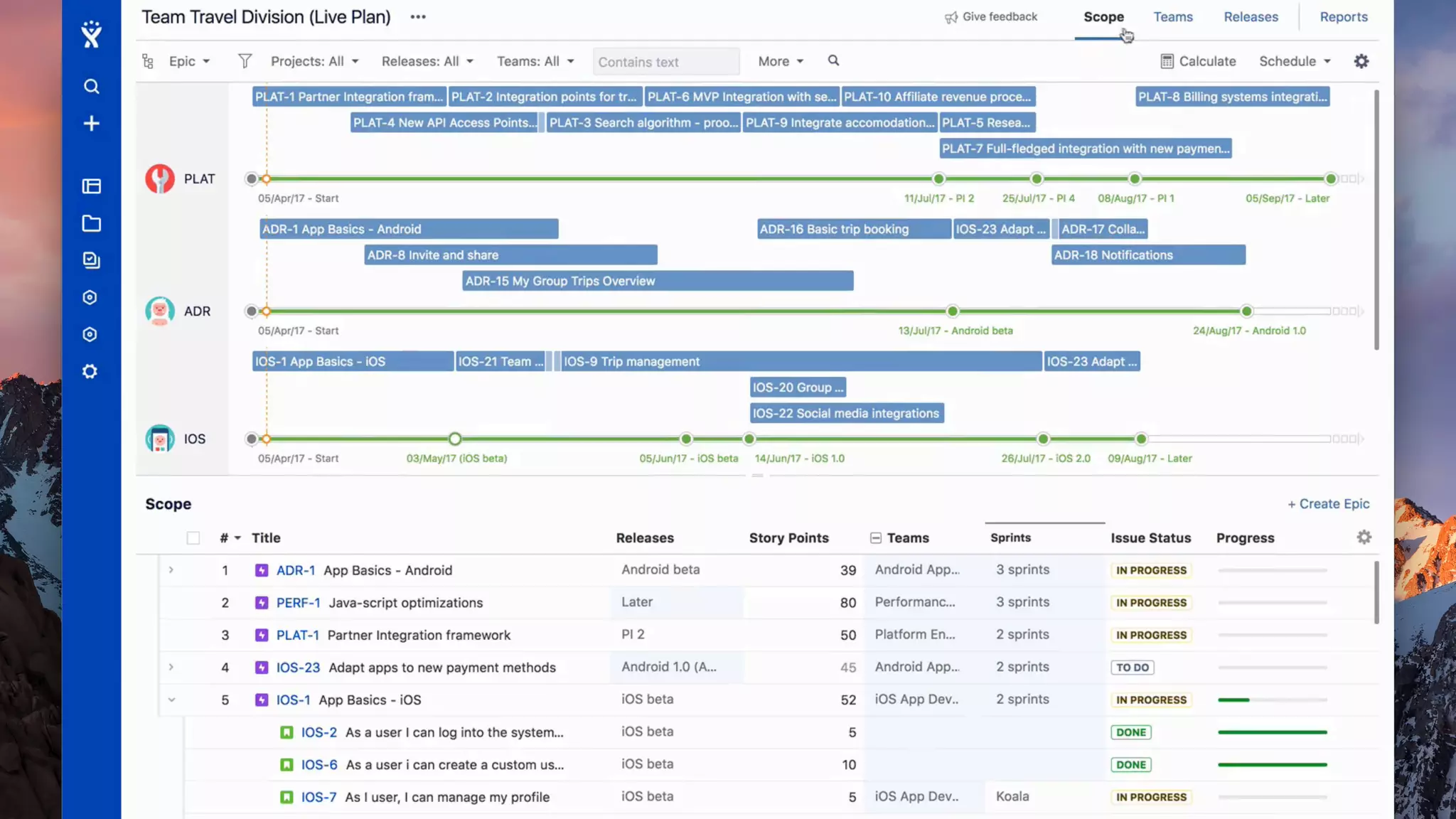Expand the ADR-1 App Basics row
Image resolution: width=1456 pixels, height=819 pixels.
171,570
